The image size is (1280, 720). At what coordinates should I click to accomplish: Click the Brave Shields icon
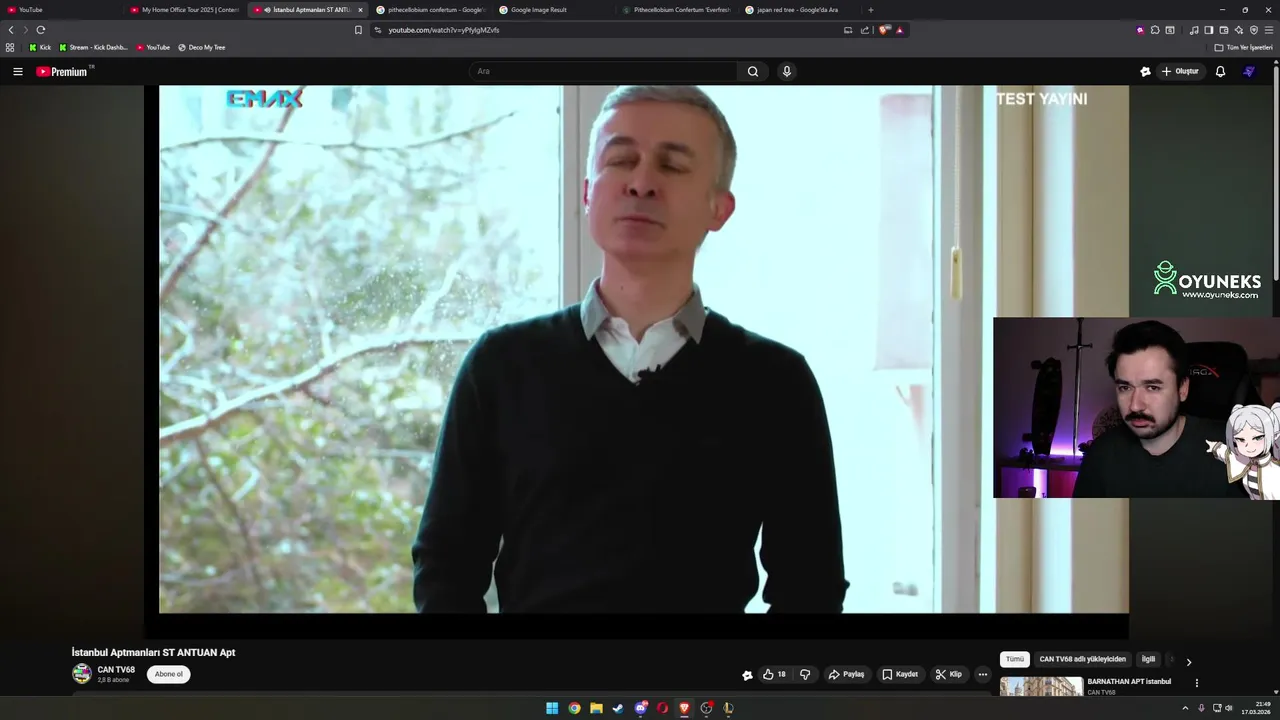click(884, 30)
